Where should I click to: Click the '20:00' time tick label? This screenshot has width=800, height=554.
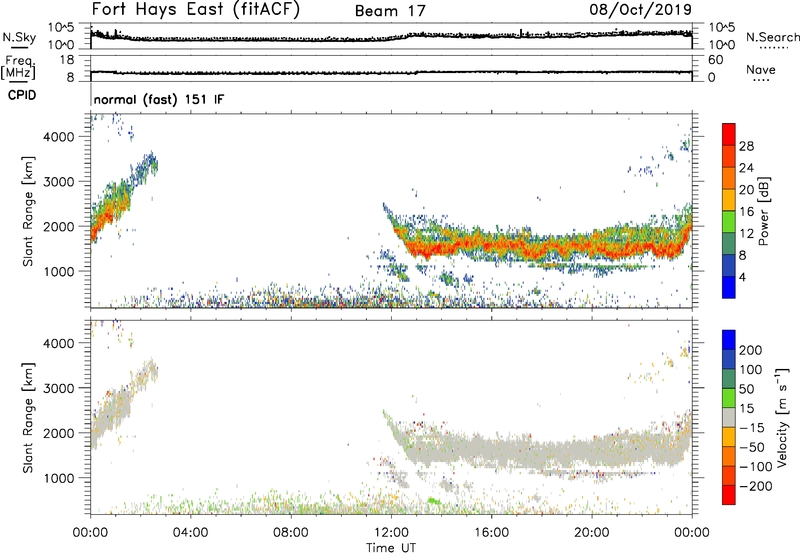(x=591, y=533)
